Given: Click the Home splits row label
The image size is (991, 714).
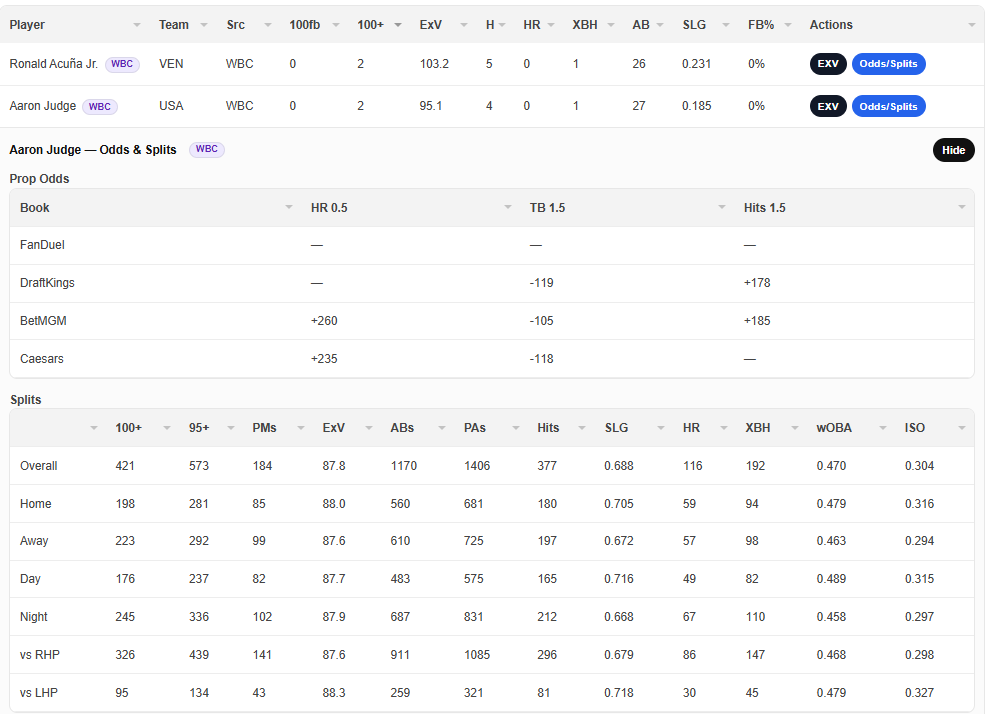Looking at the screenshot, I should click(x=35, y=504).
